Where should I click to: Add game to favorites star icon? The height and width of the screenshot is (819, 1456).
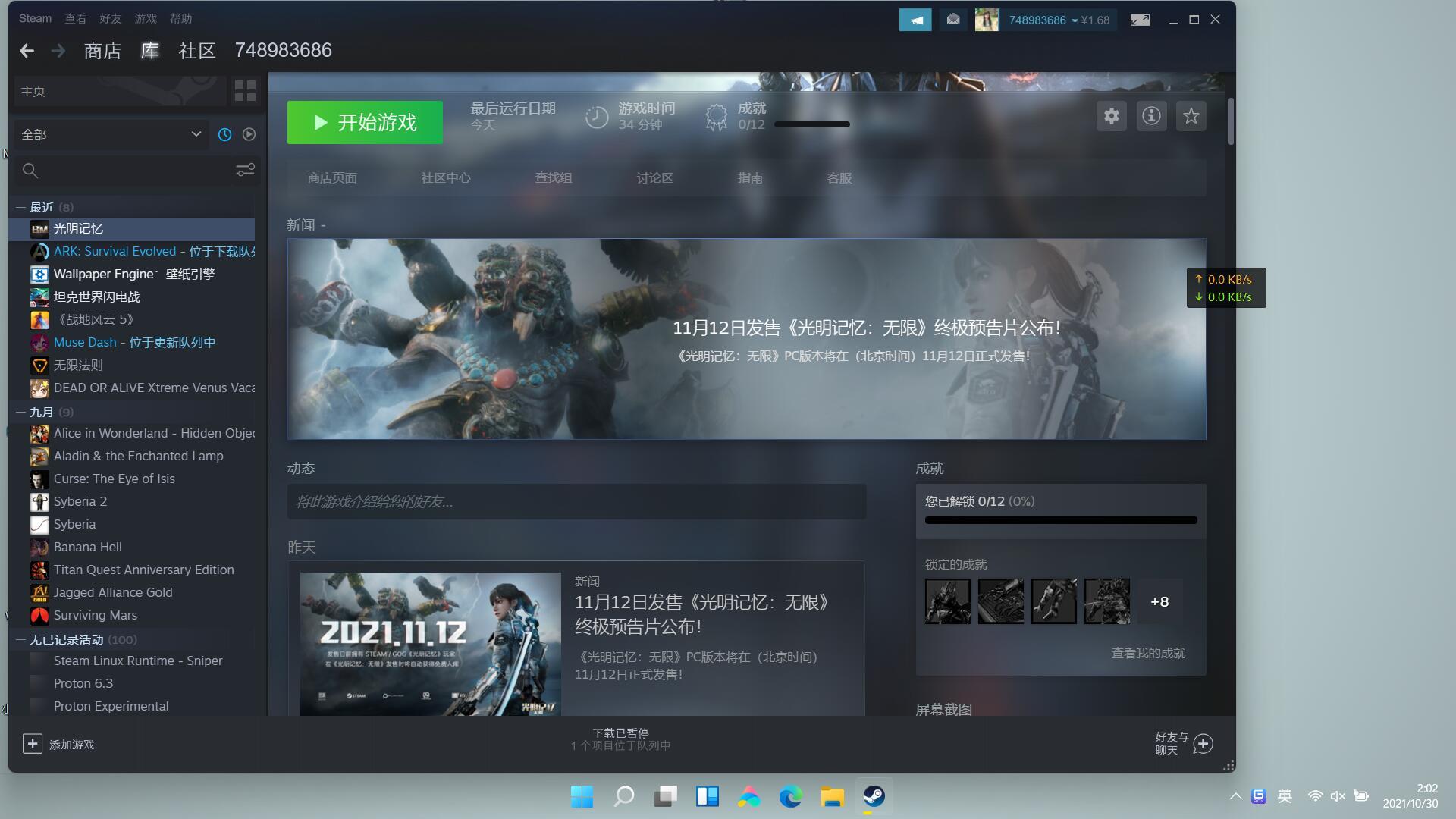1191,116
